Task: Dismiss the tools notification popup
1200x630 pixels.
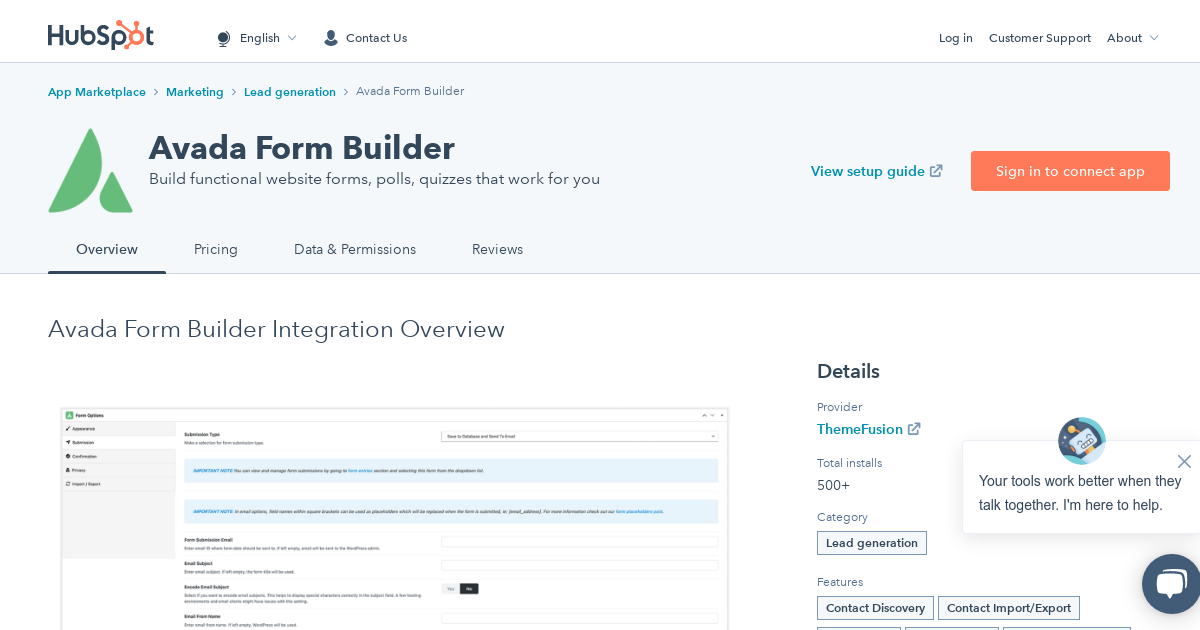Action: tap(1184, 461)
